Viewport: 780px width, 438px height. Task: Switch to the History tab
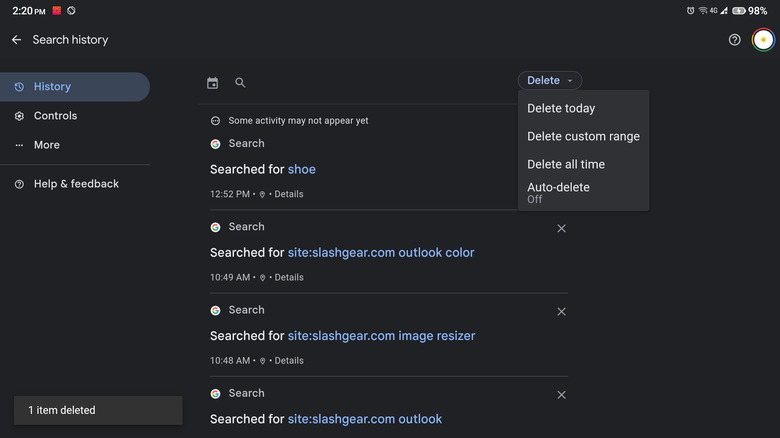point(52,87)
